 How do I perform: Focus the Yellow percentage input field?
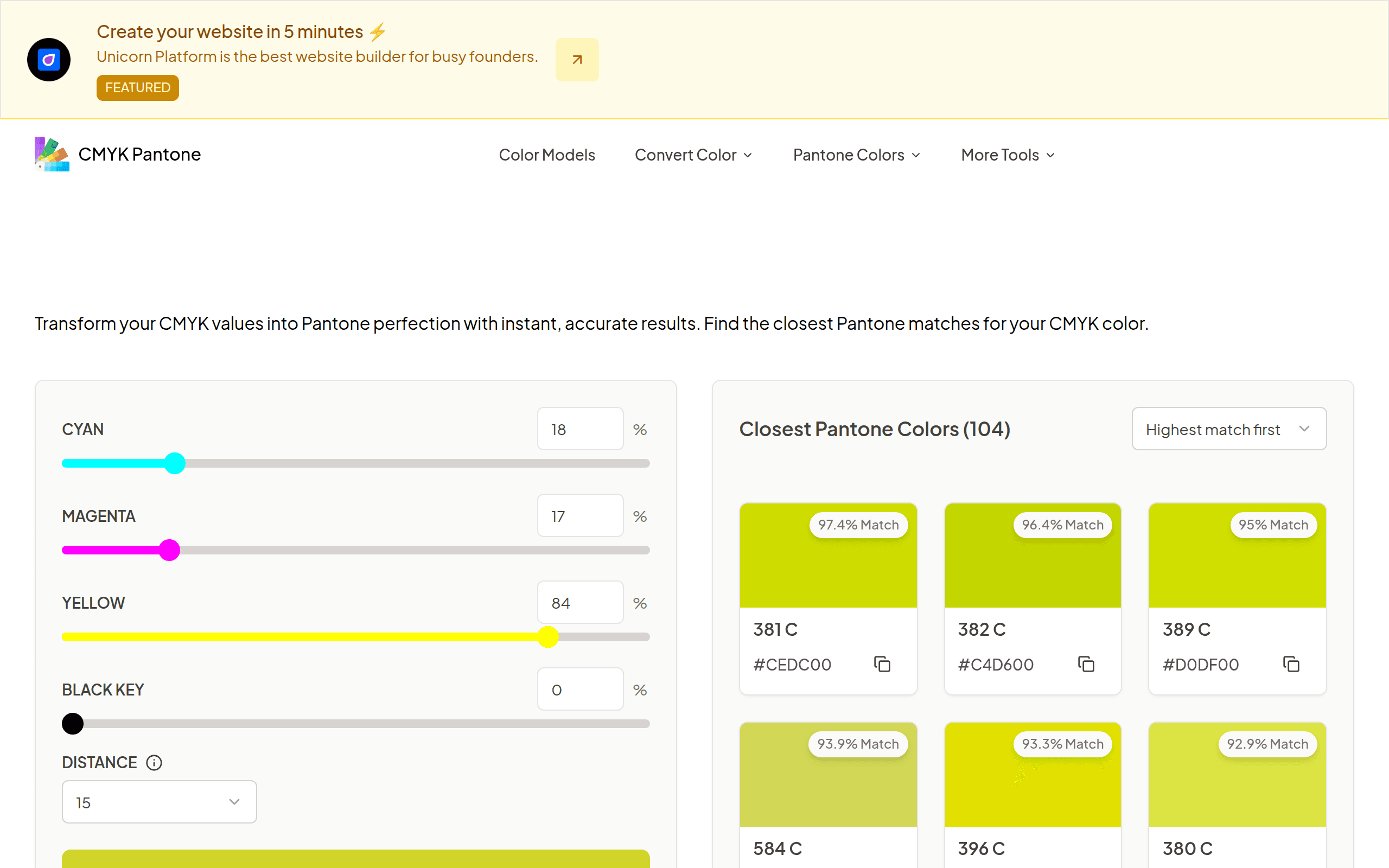click(x=580, y=602)
